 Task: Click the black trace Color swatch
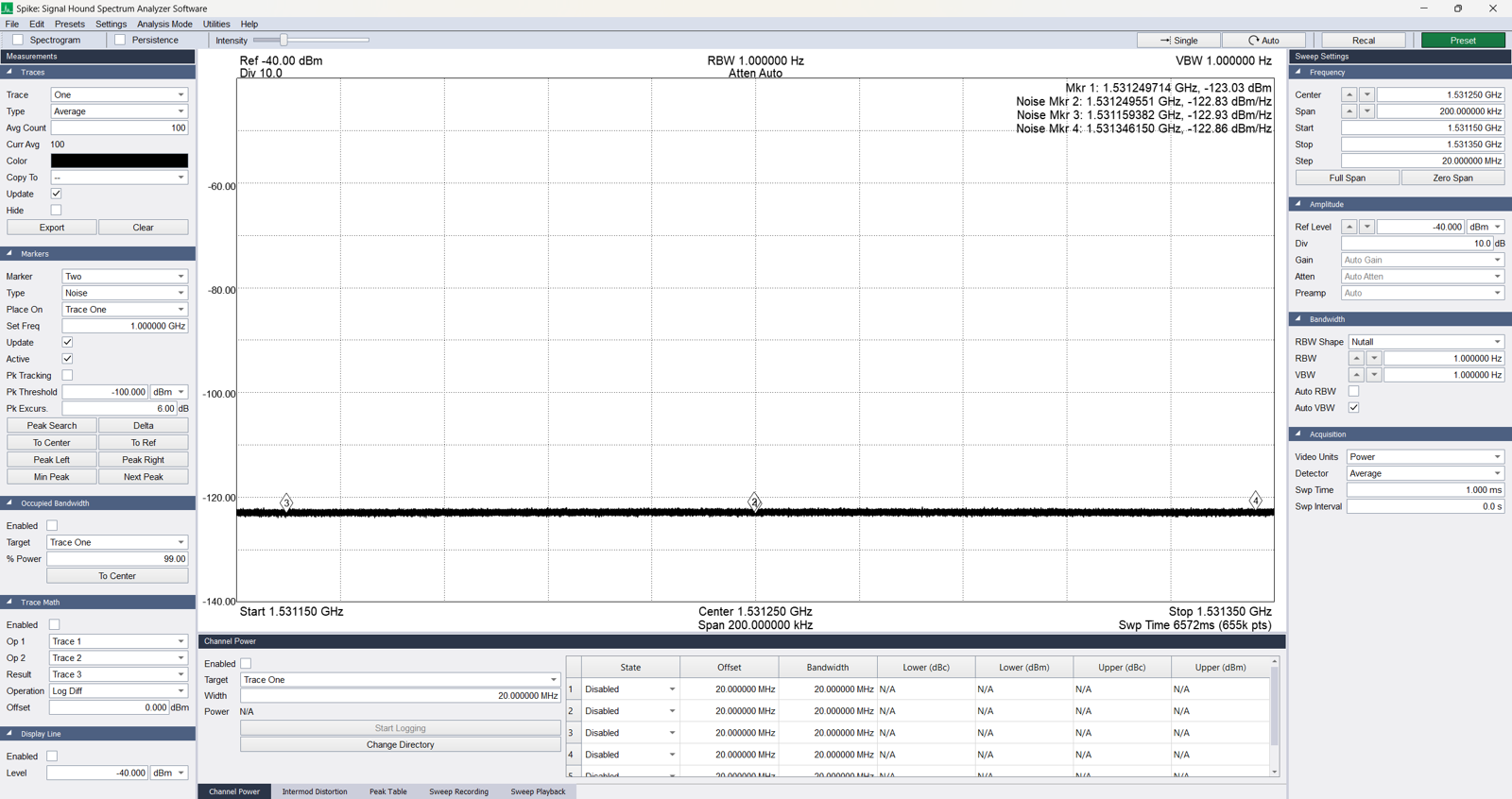pos(119,161)
